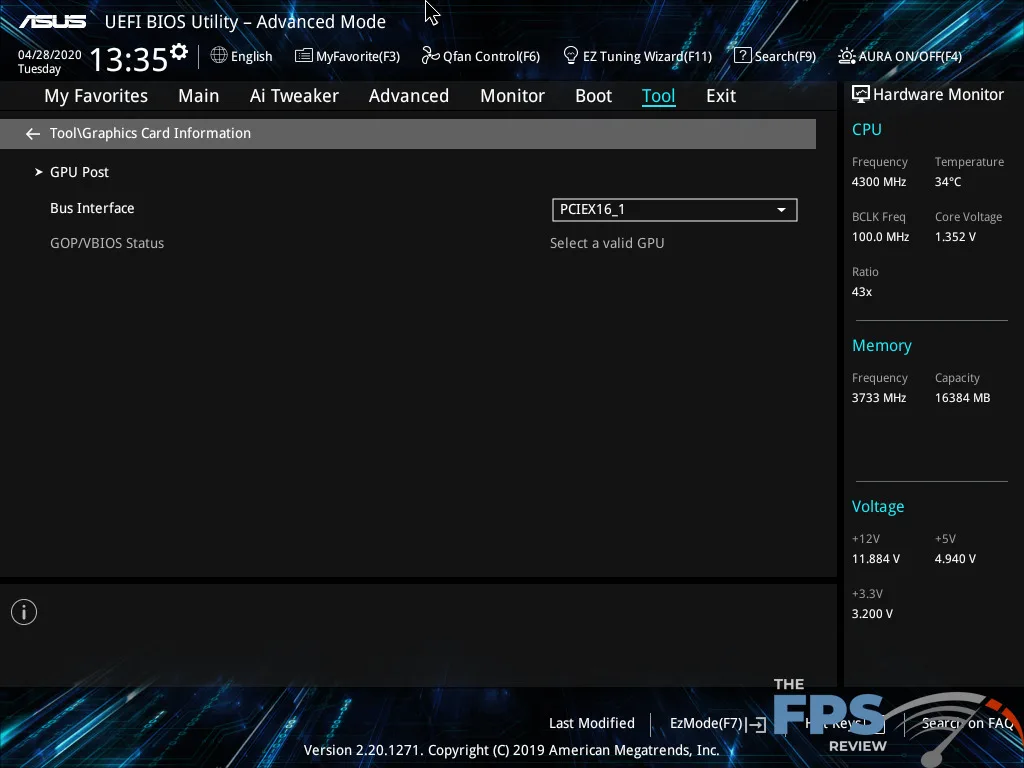This screenshot has width=1024, height=768.
Task: Toggle AURA ON/OFF light icon
Action: pos(846,56)
